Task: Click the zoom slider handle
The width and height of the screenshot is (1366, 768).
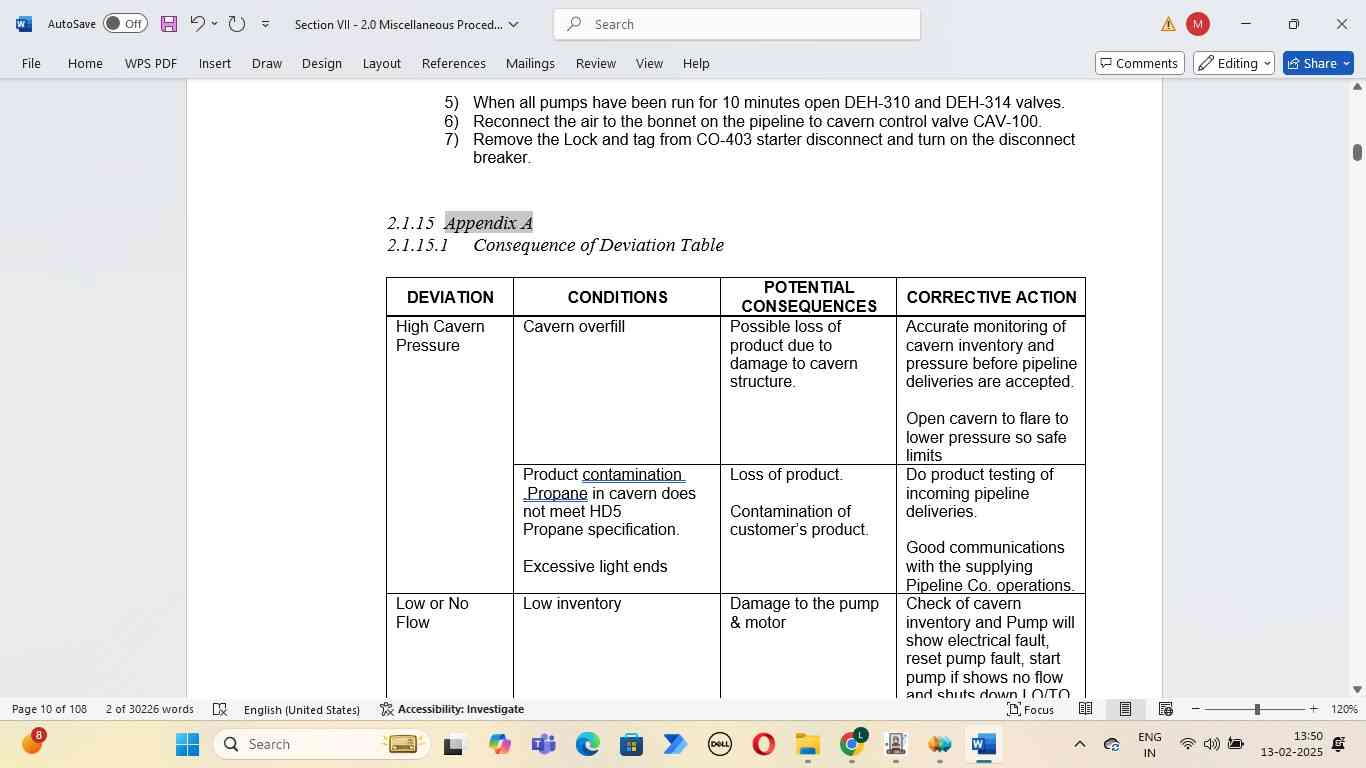Action: tap(1257, 709)
